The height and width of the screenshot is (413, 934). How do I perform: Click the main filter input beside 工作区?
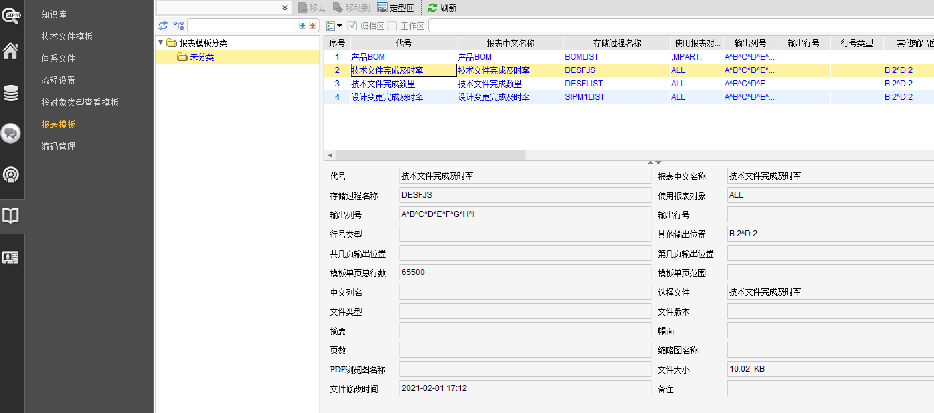click(681, 26)
